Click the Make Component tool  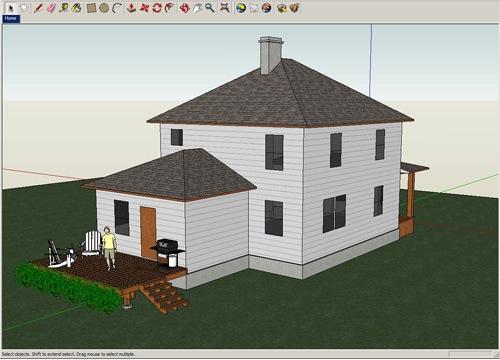pos(24,8)
